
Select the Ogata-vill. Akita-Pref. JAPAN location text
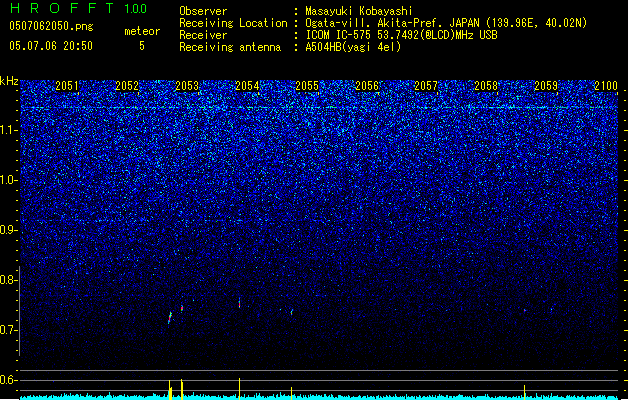click(x=446, y=23)
